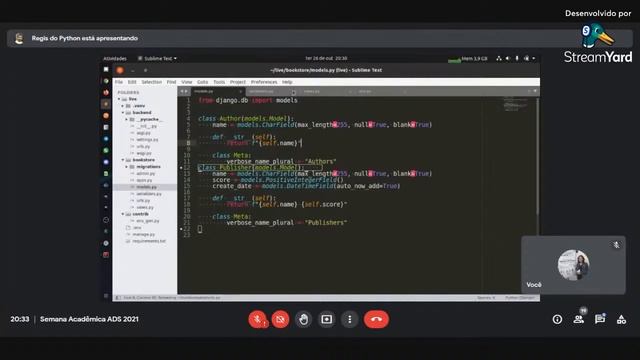Open the Tools menu
The image size is (640, 360).
pos(219,82)
